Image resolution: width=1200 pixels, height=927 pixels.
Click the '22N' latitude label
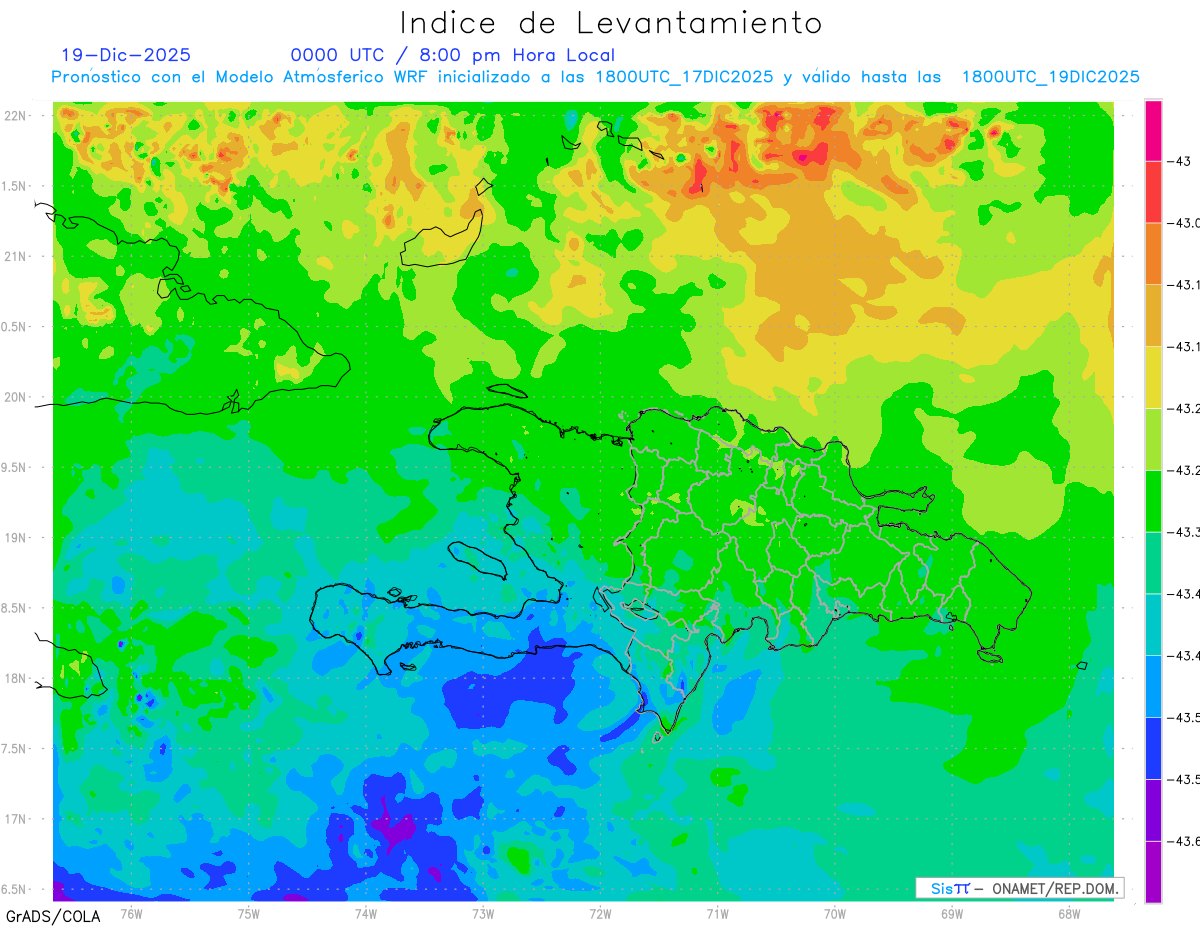16,116
